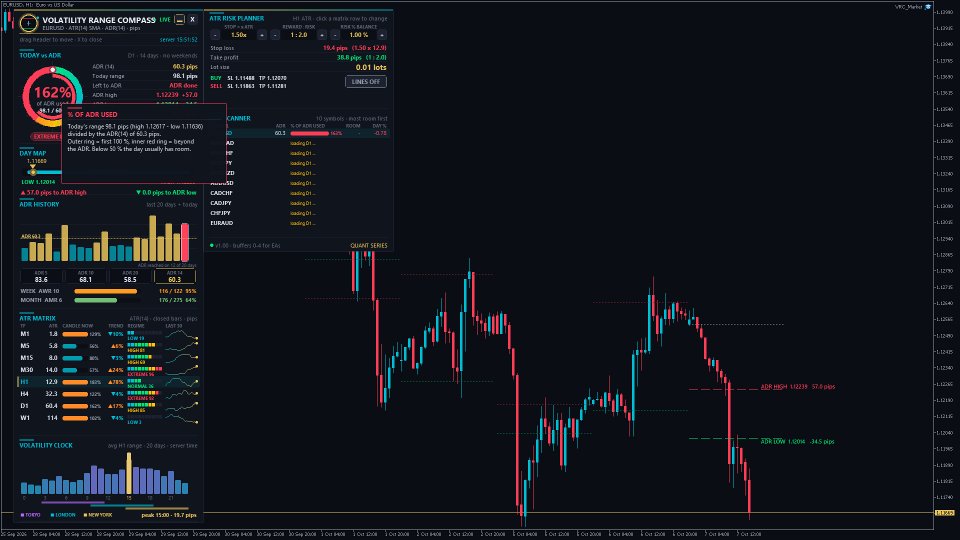The image size is (960, 540).
Task: Click the 1 : 2.0 reward risk value
Action: pos(299,35)
